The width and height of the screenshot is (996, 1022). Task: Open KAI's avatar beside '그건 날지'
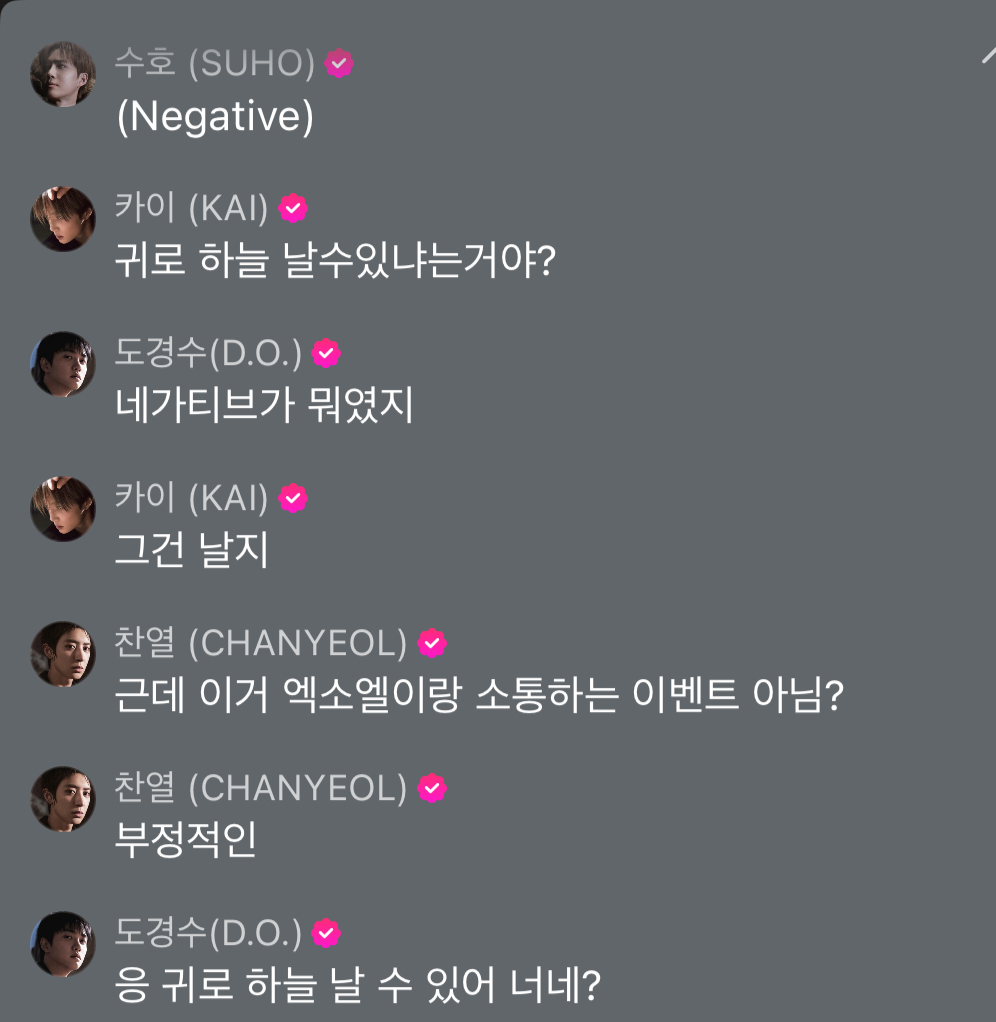(x=63, y=509)
